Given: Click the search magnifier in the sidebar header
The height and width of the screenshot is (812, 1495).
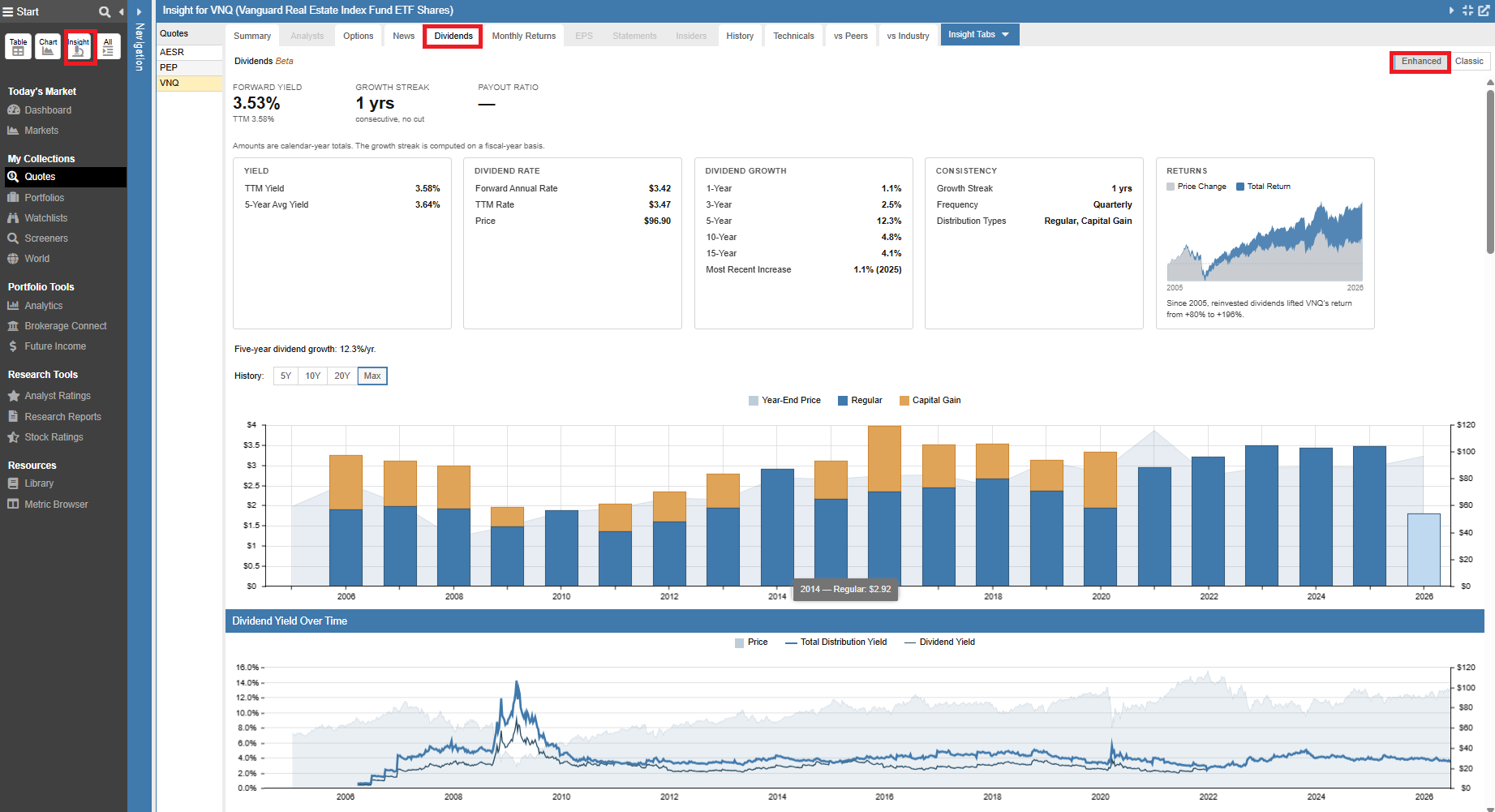Looking at the screenshot, I should (x=105, y=11).
